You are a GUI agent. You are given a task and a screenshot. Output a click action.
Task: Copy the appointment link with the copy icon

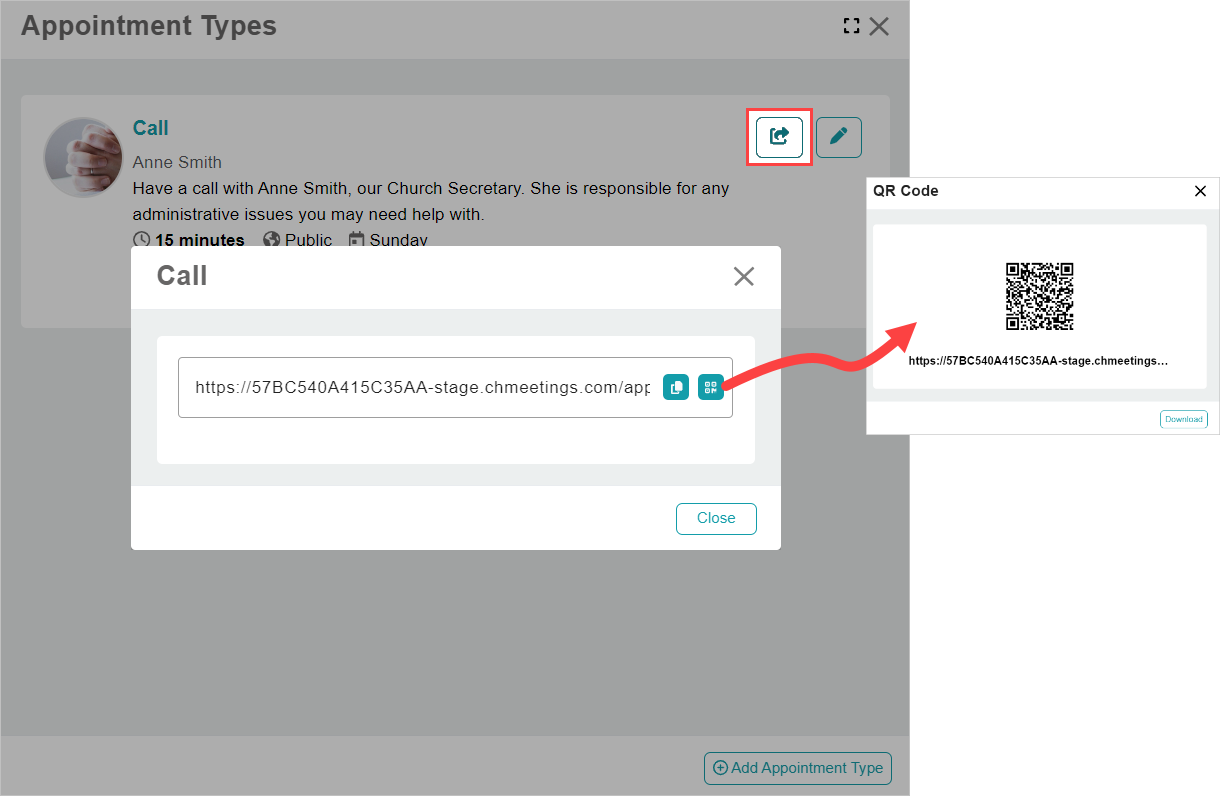coord(676,387)
